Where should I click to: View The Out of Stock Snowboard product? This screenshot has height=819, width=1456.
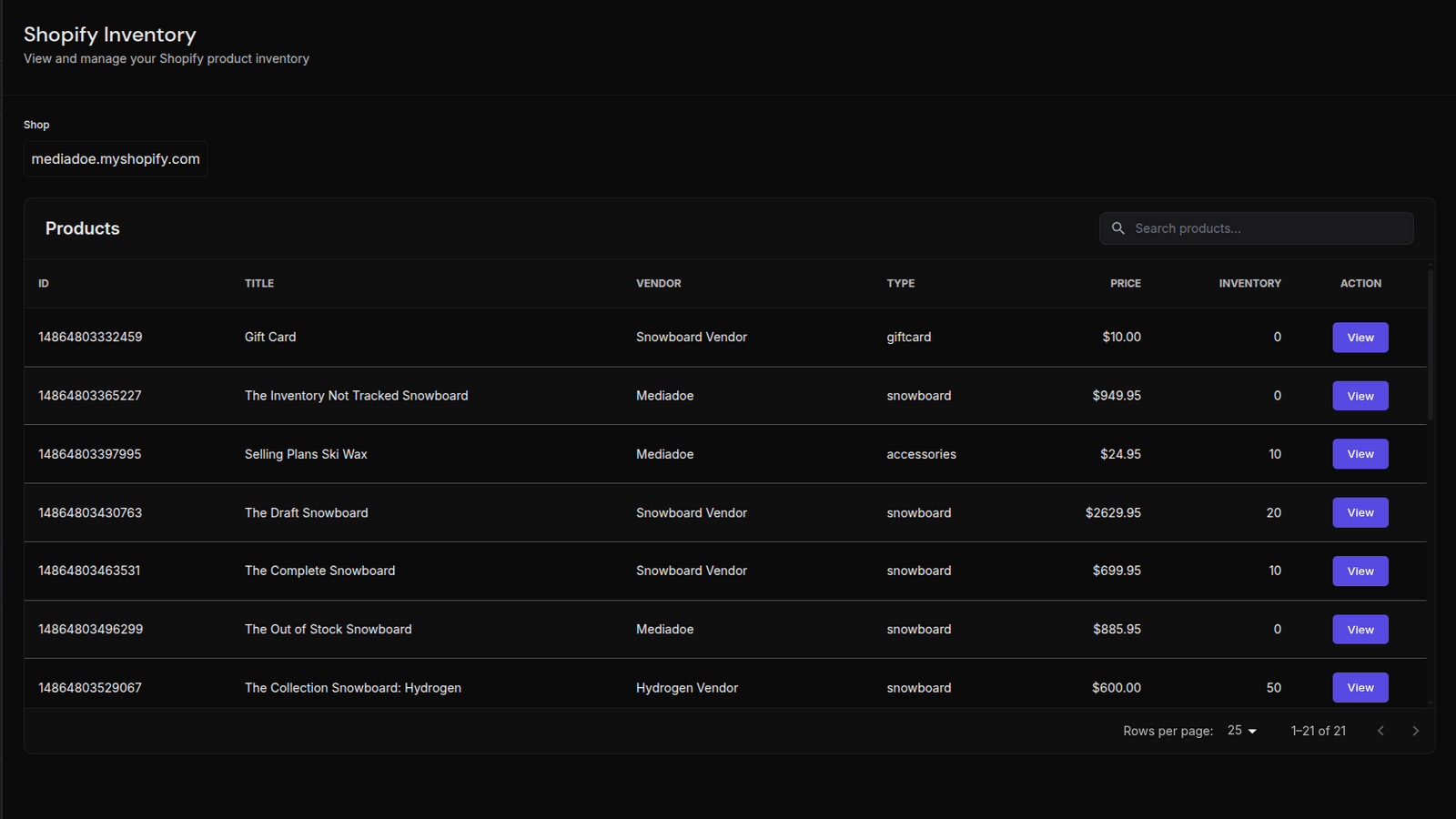[1360, 629]
